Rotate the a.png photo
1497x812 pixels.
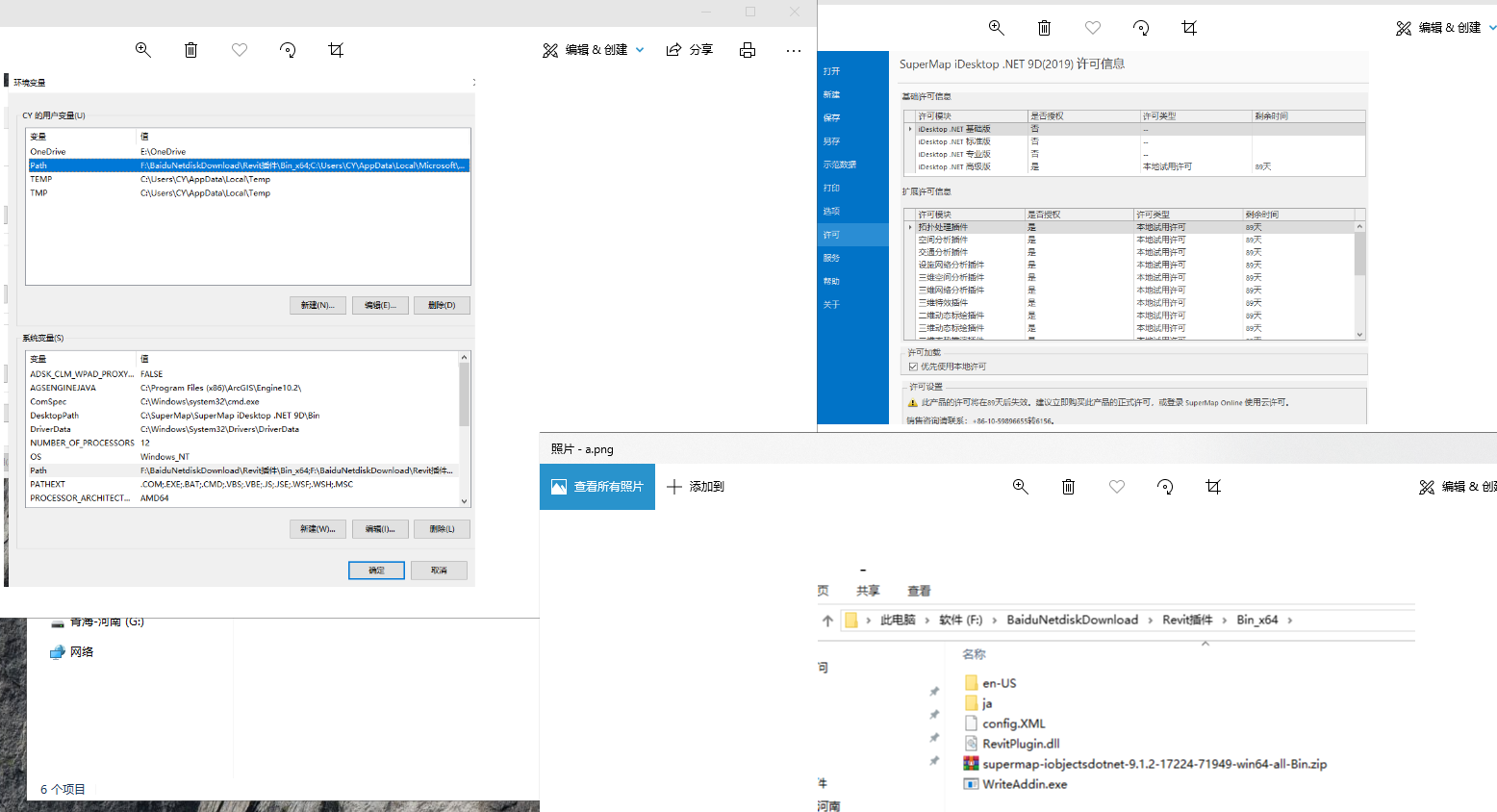1165,487
